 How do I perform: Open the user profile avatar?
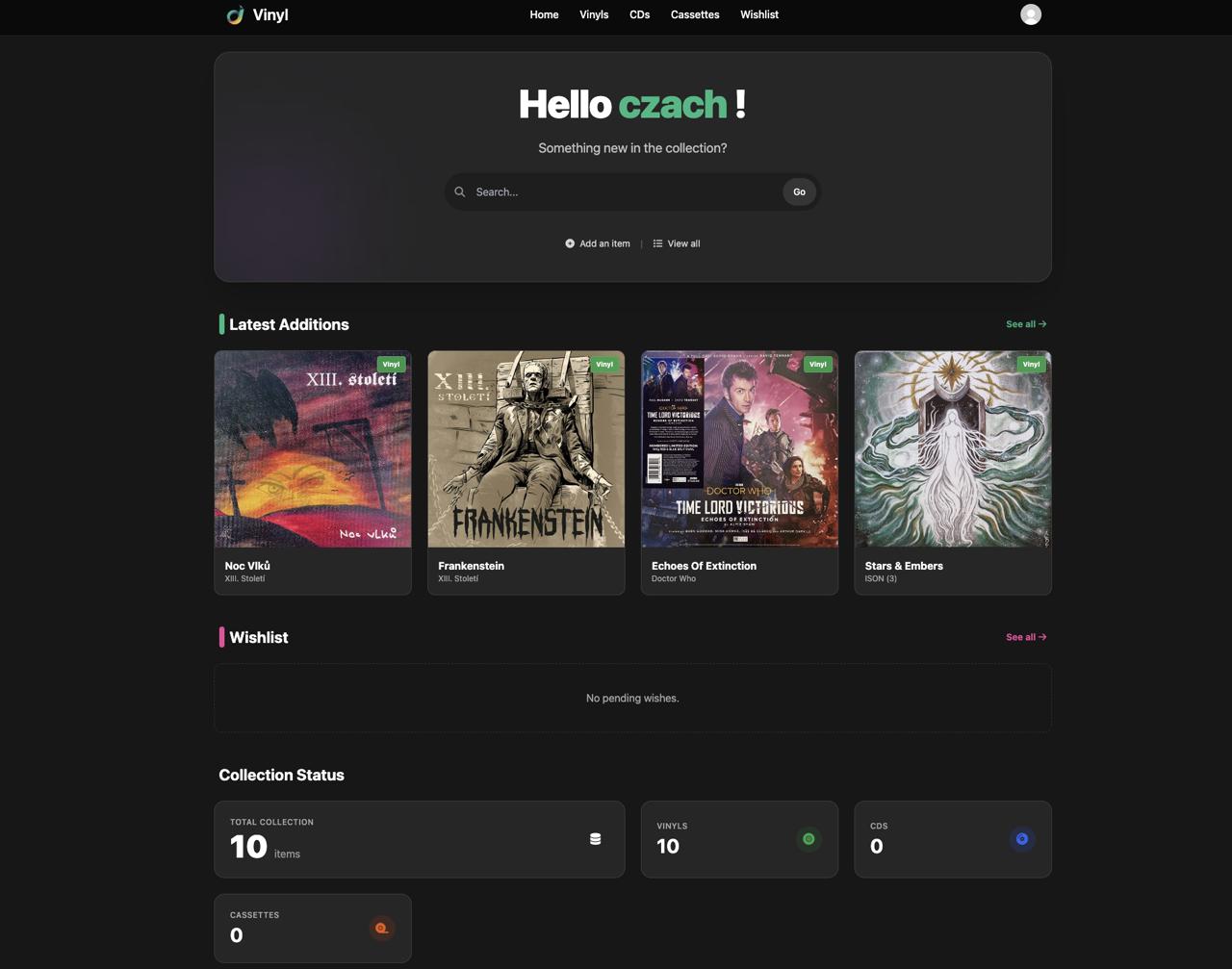[x=1031, y=14]
